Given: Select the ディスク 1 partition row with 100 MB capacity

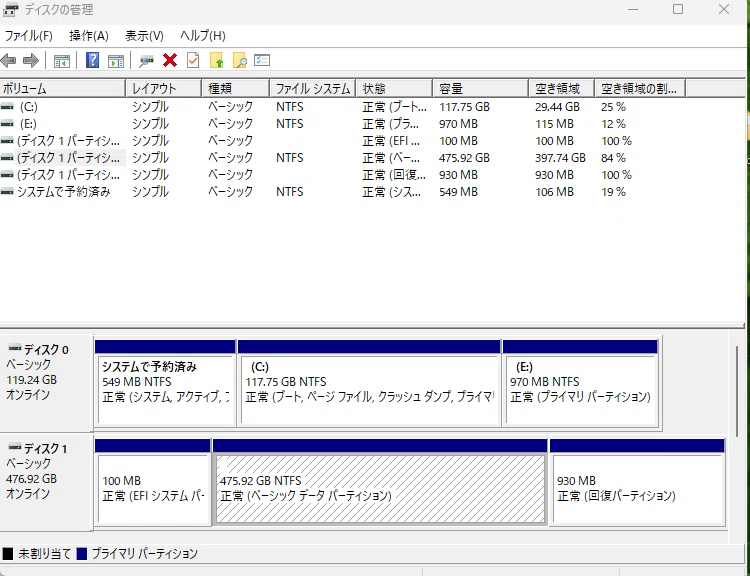Looking at the screenshot, I should 342,141.
